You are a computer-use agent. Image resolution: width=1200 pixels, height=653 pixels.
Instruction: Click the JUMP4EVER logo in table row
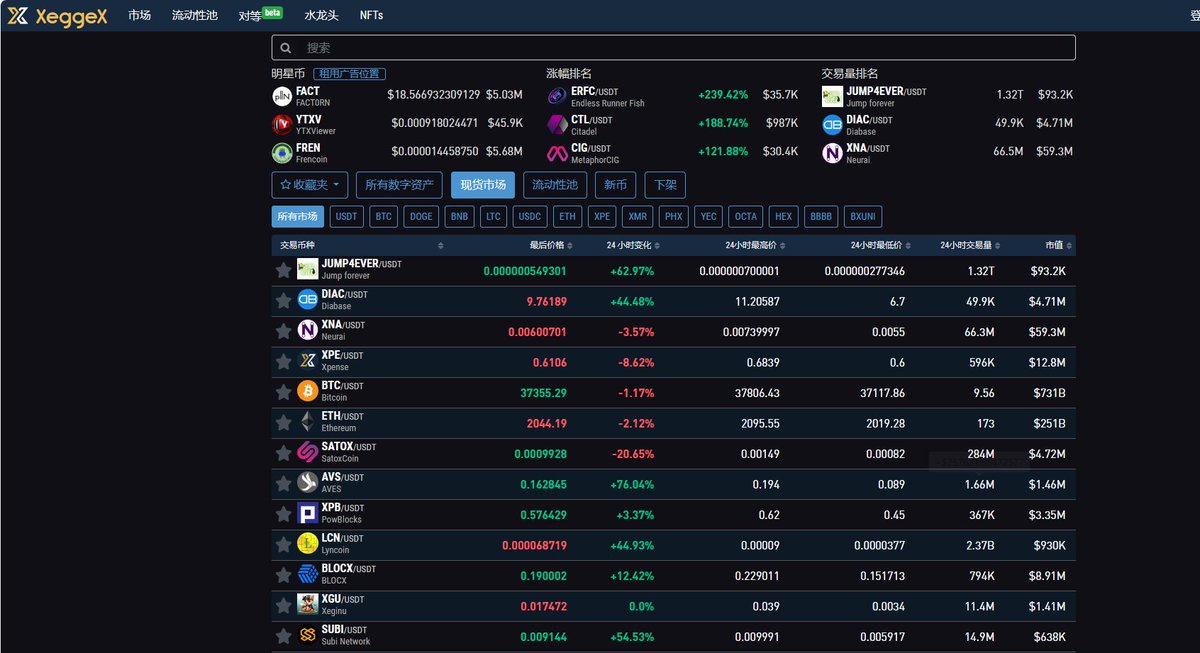click(307, 269)
